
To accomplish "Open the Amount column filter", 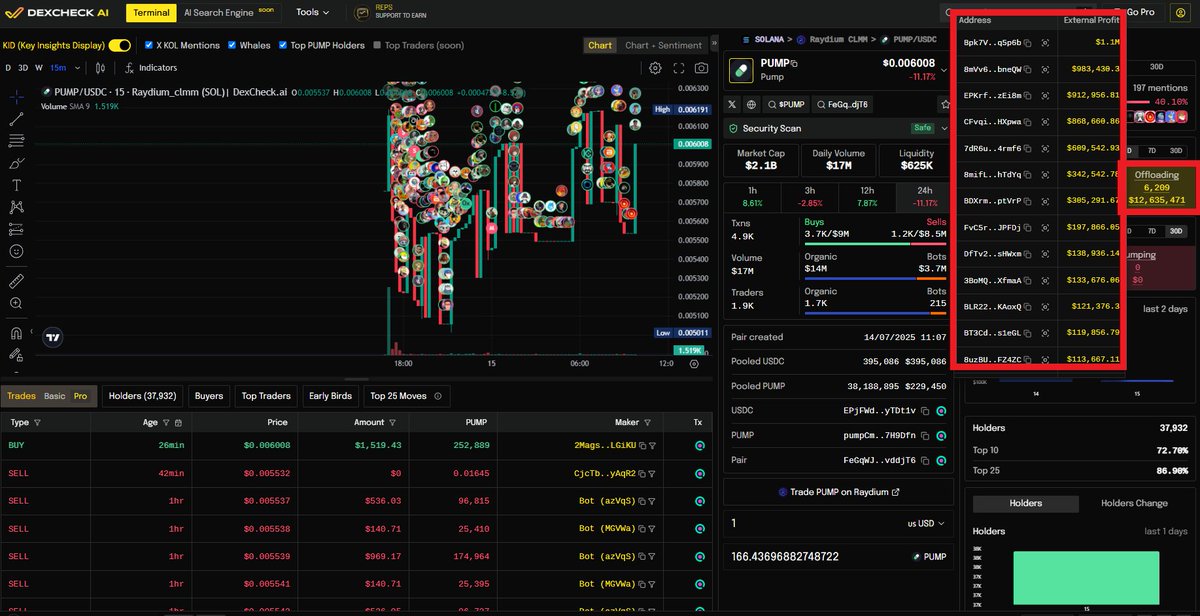I will click(393, 423).
